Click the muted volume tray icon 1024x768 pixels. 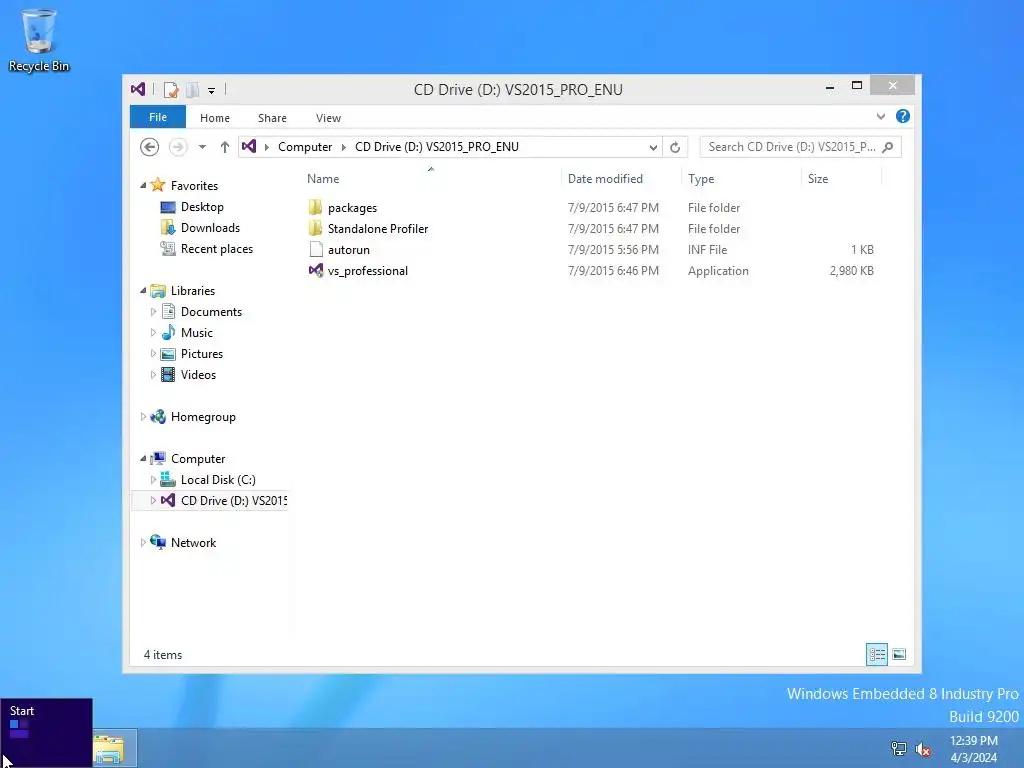[x=923, y=749]
